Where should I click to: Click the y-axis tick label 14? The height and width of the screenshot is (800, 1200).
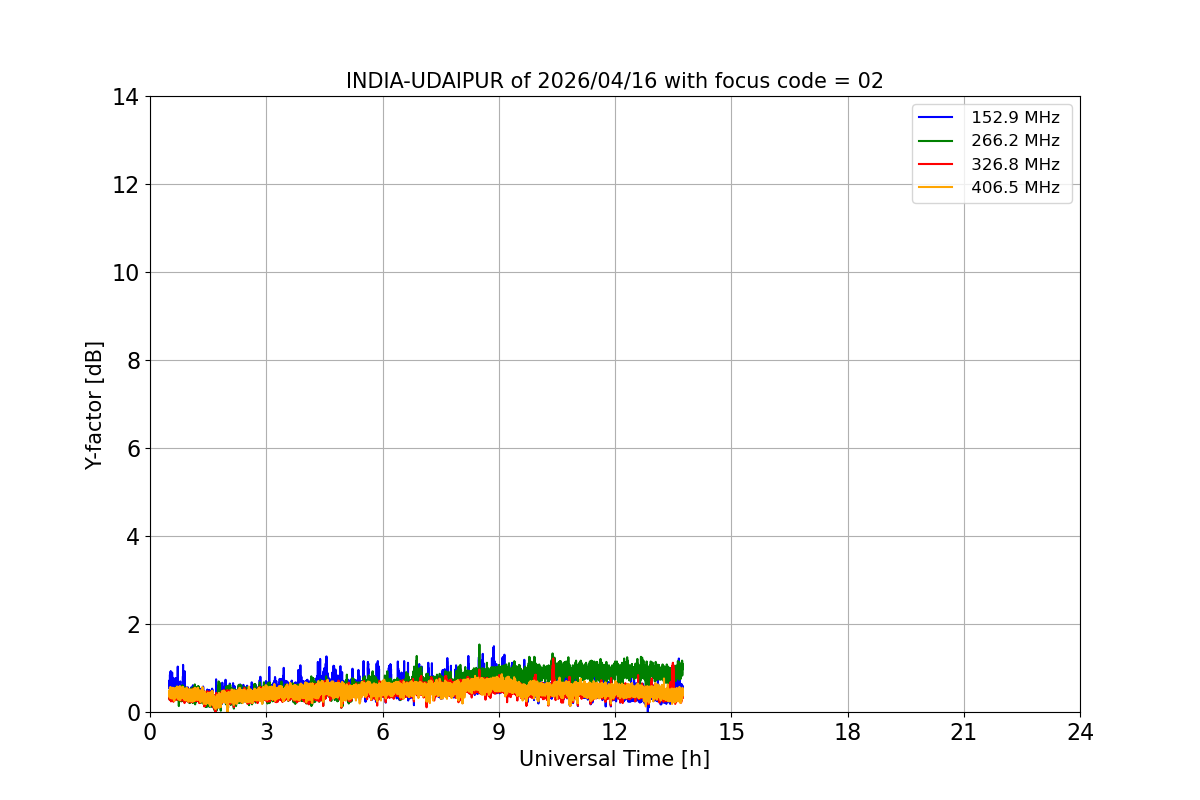[125, 97]
